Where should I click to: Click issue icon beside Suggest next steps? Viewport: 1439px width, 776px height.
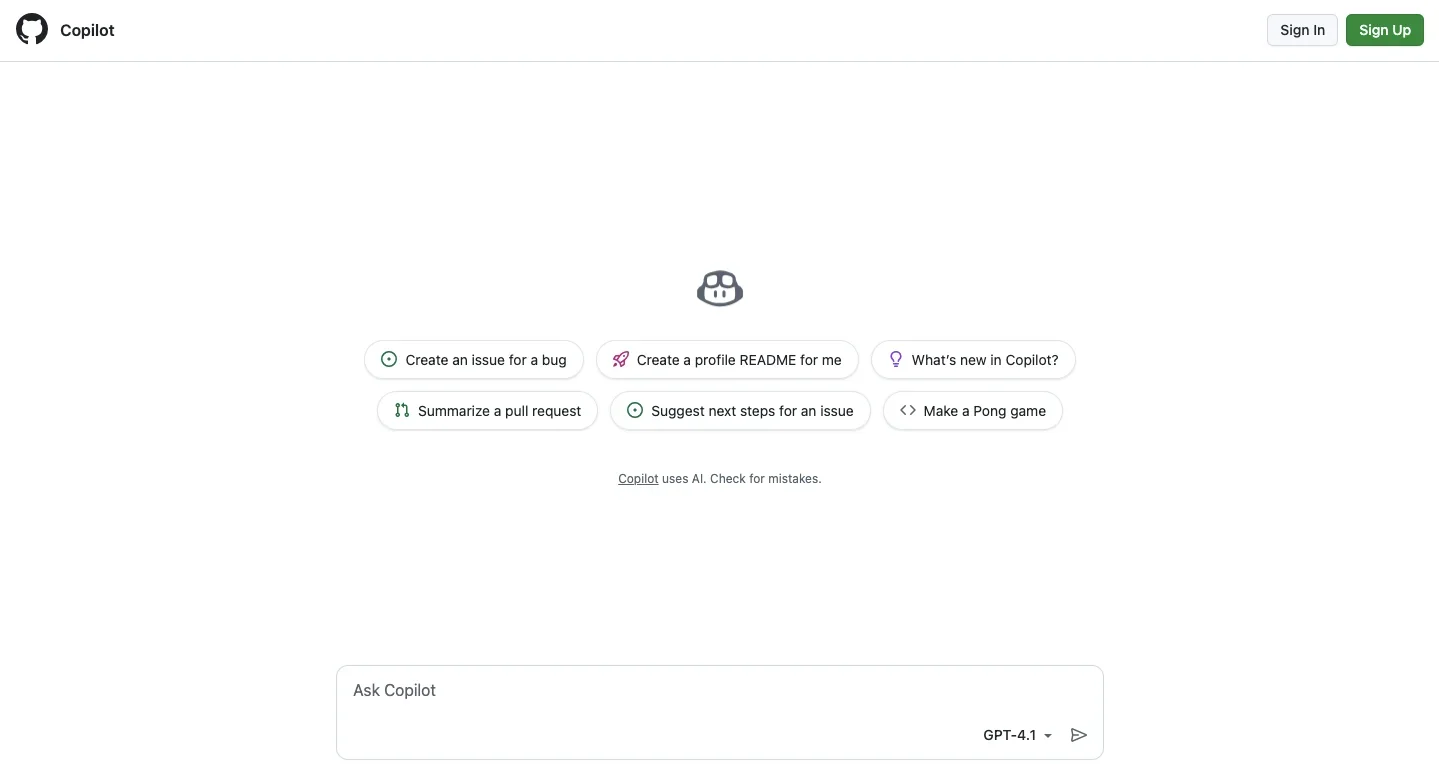(x=634, y=411)
